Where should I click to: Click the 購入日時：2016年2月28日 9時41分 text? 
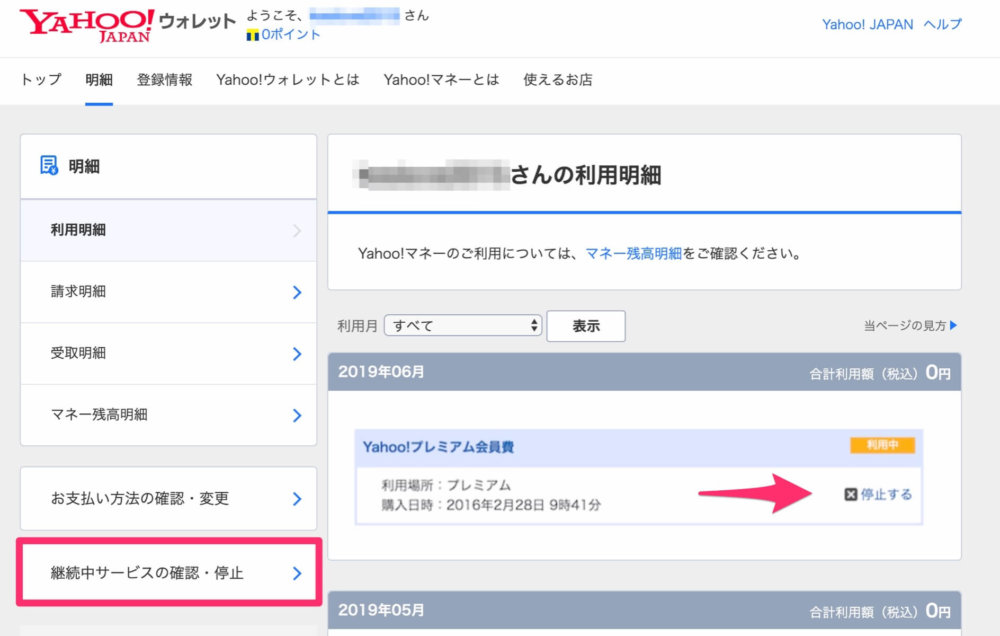point(491,505)
